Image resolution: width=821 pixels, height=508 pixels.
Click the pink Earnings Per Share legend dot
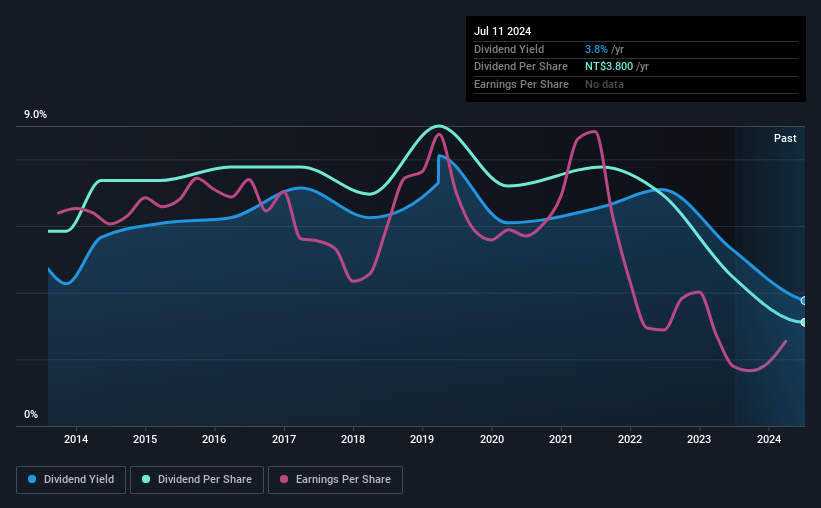point(284,479)
